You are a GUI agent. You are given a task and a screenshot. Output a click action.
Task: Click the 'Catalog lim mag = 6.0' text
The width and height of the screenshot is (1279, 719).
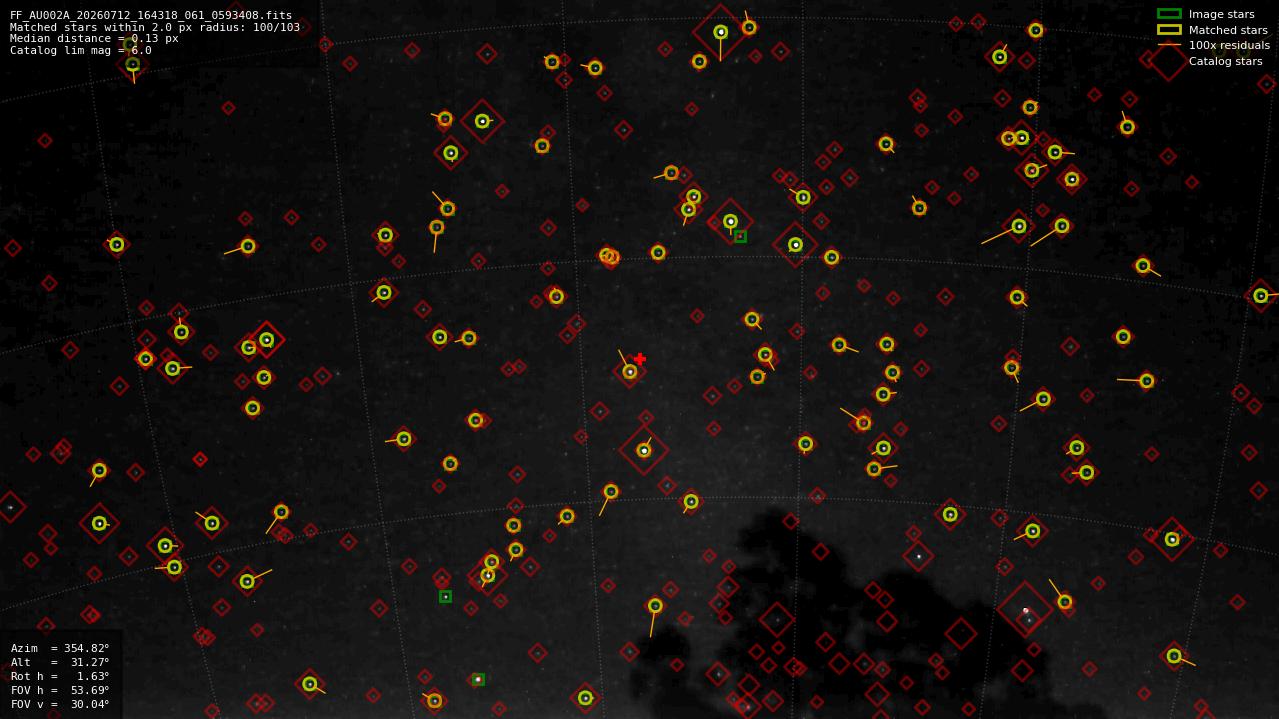click(x=81, y=50)
